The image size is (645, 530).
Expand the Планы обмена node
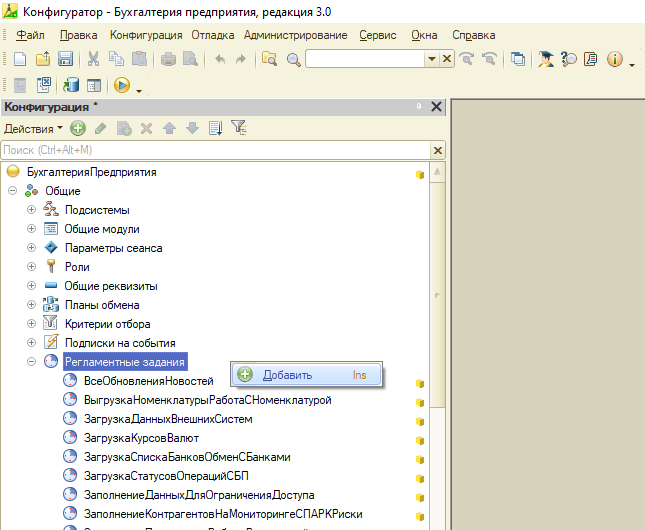click(x=31, y=305)
